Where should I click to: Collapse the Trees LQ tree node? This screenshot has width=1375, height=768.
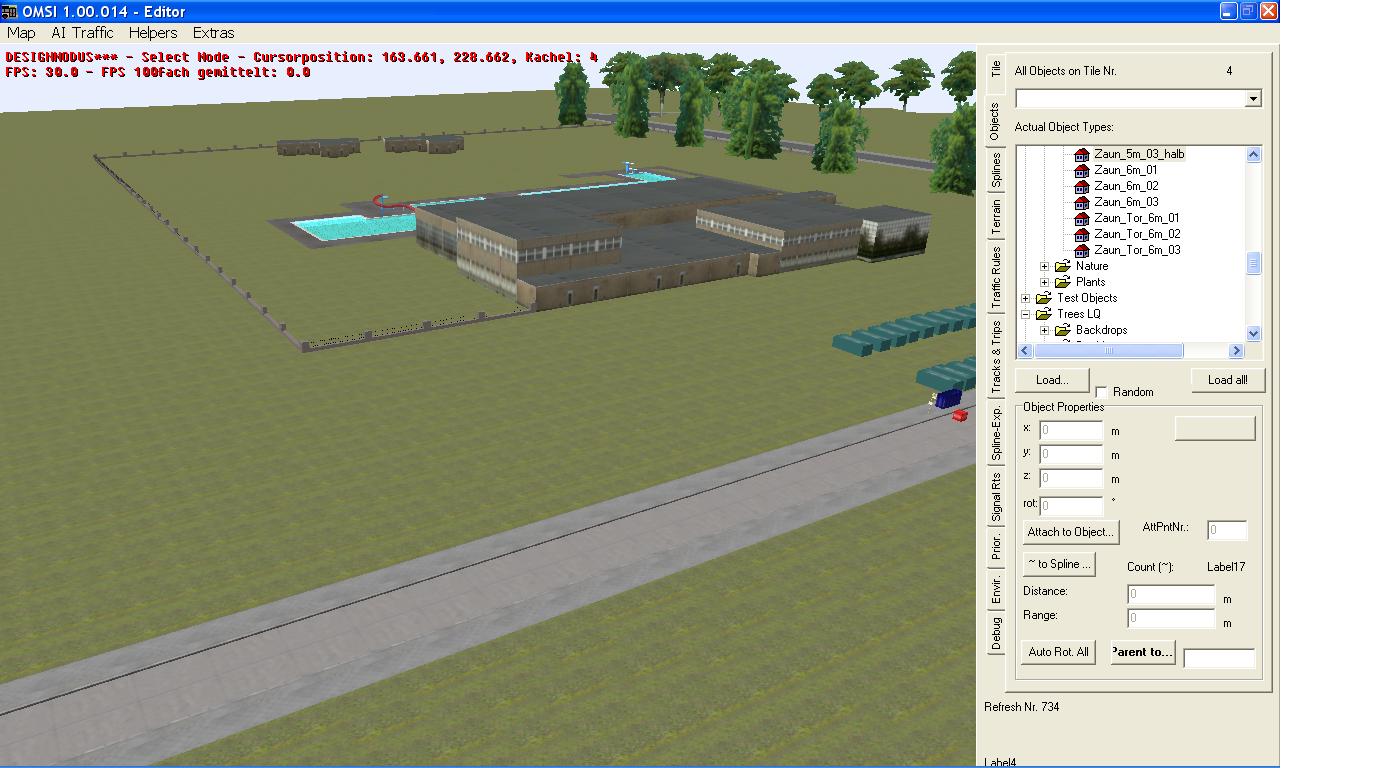[1026, 315]
